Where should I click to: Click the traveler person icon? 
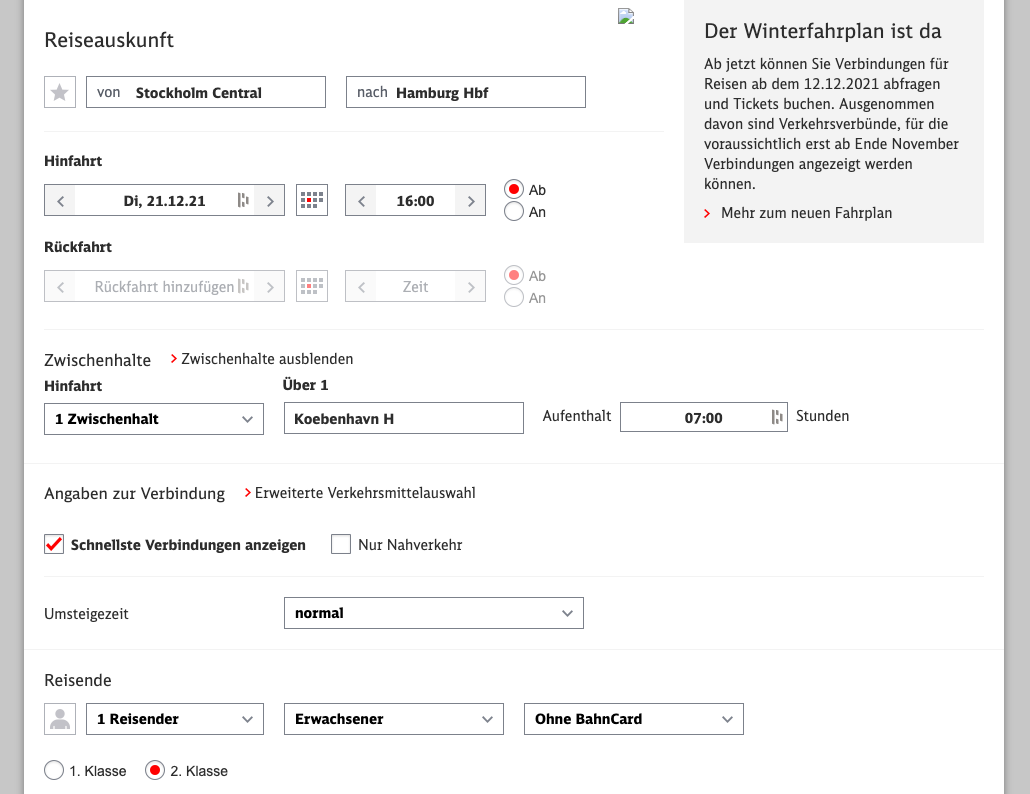(x=60, y=719)
